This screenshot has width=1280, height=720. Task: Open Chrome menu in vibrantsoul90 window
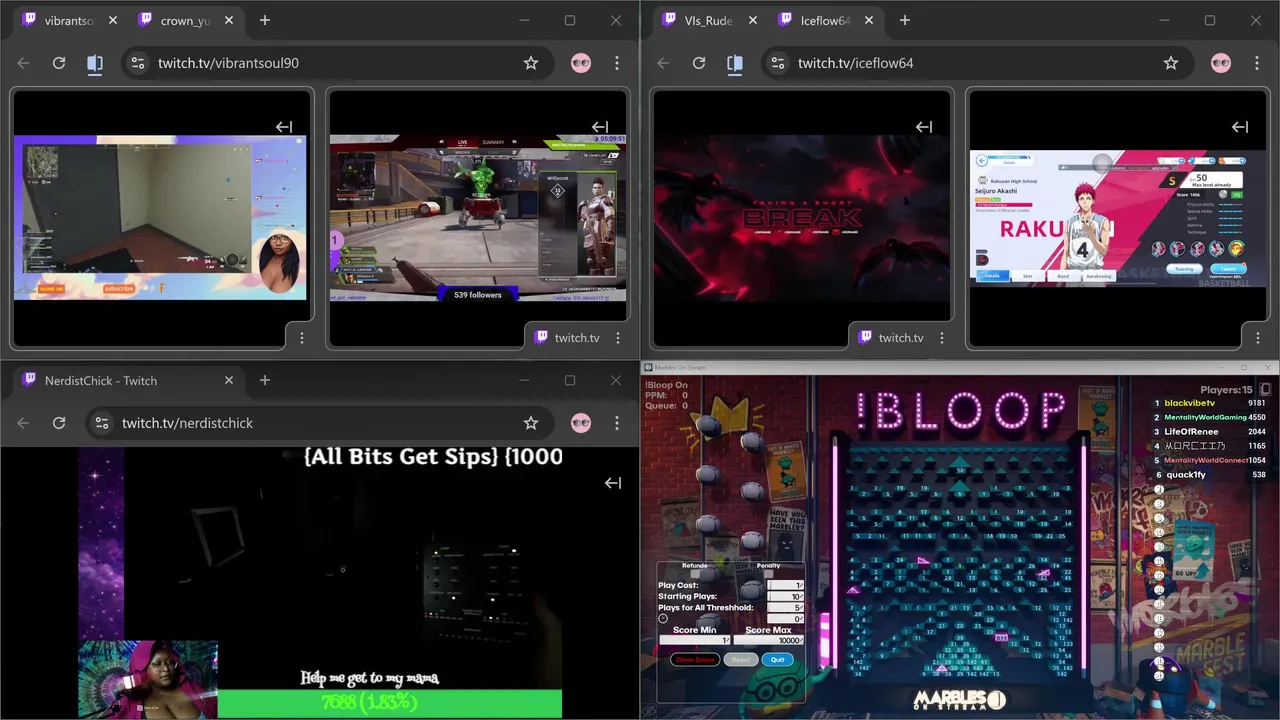617,63
